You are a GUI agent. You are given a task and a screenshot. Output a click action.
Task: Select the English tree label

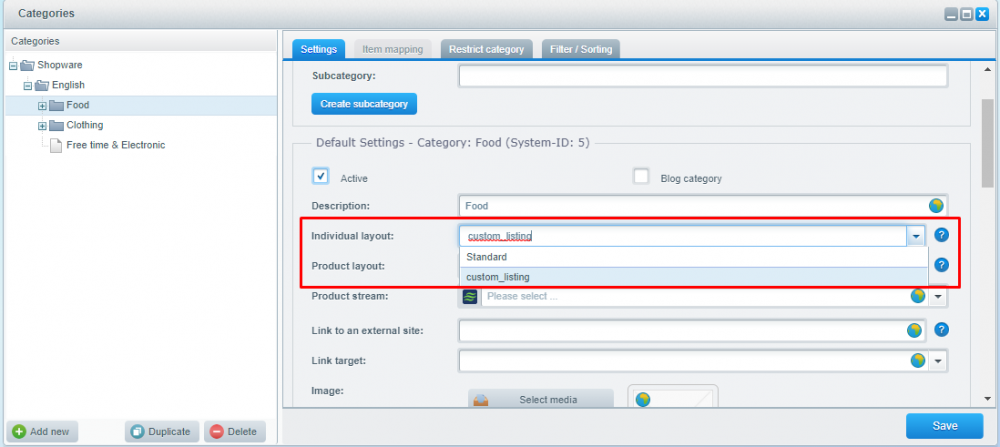pos(68,85)
